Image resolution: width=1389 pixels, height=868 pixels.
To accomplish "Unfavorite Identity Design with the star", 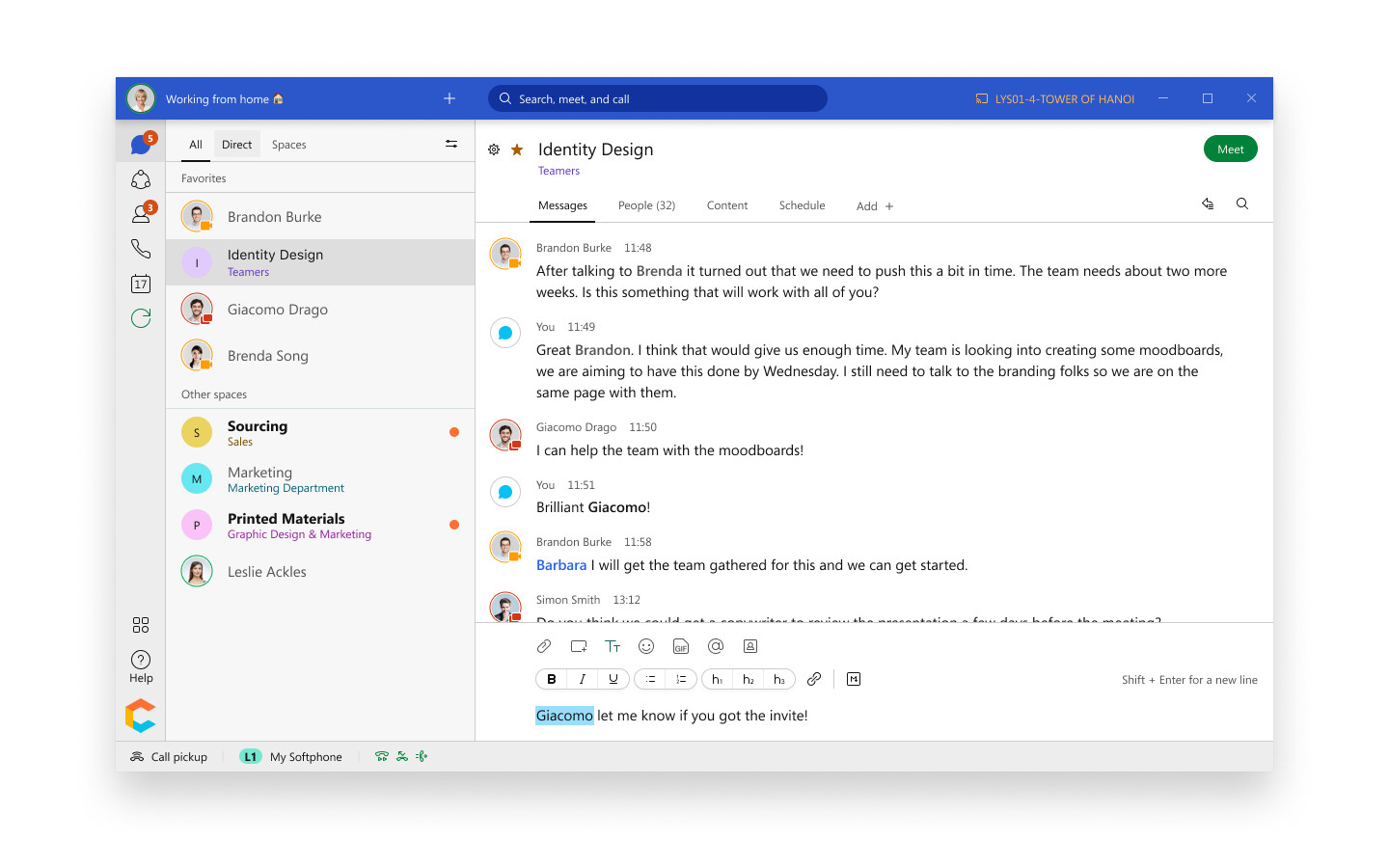I will click(x=517, y=149).
